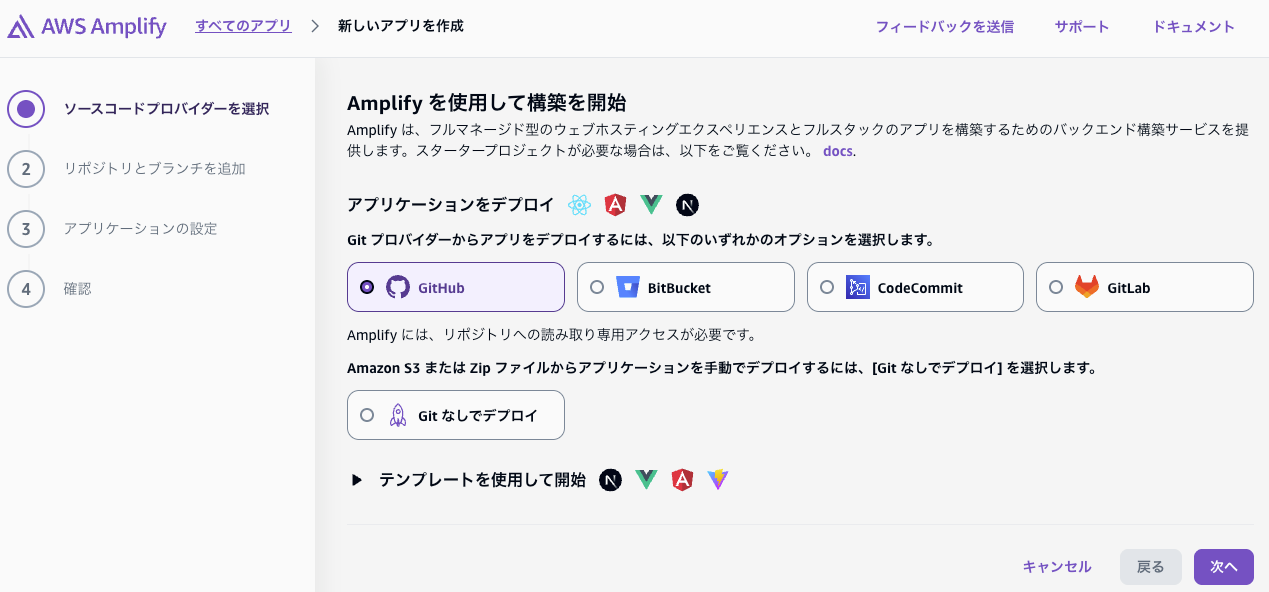1269x592 pixels.
Task: Open the docs link in the description text
Action: click(x=836, y=150)
